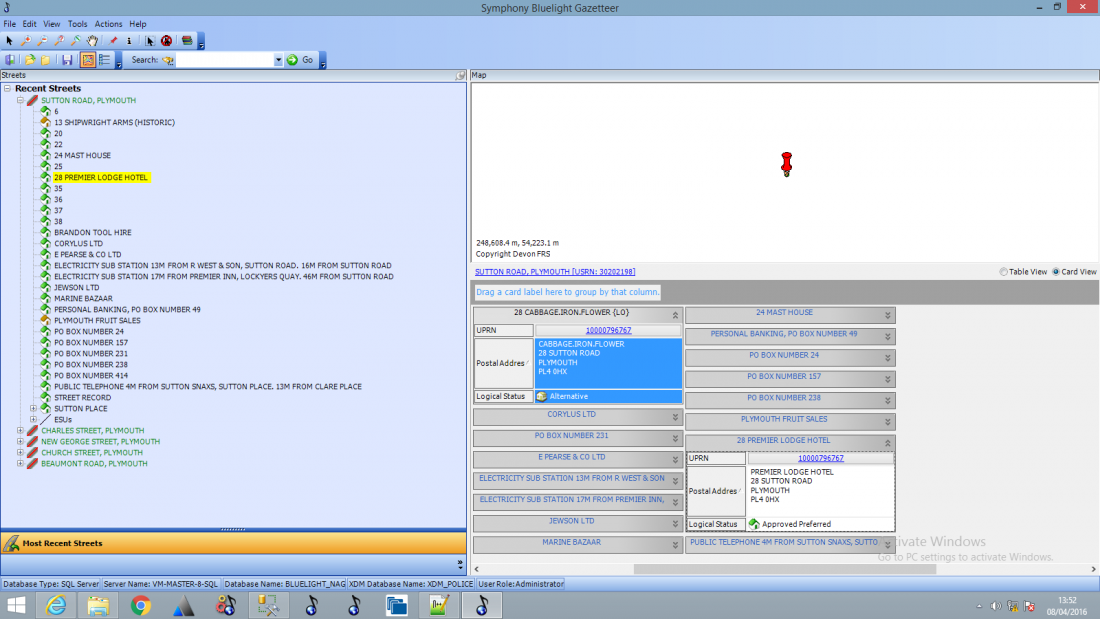Open Windows Start menu
1100x619 pixels.
coord(16,605)
